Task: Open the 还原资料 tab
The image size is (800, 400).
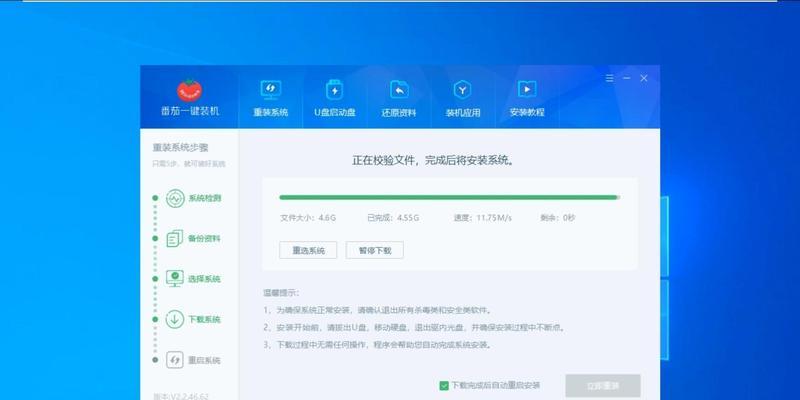Action: click(x=399, y=98)
